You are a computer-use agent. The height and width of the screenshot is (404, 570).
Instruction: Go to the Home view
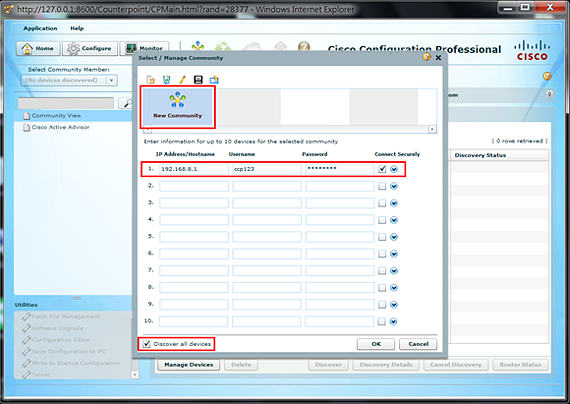pyautogui.click(x=38, y=48)
